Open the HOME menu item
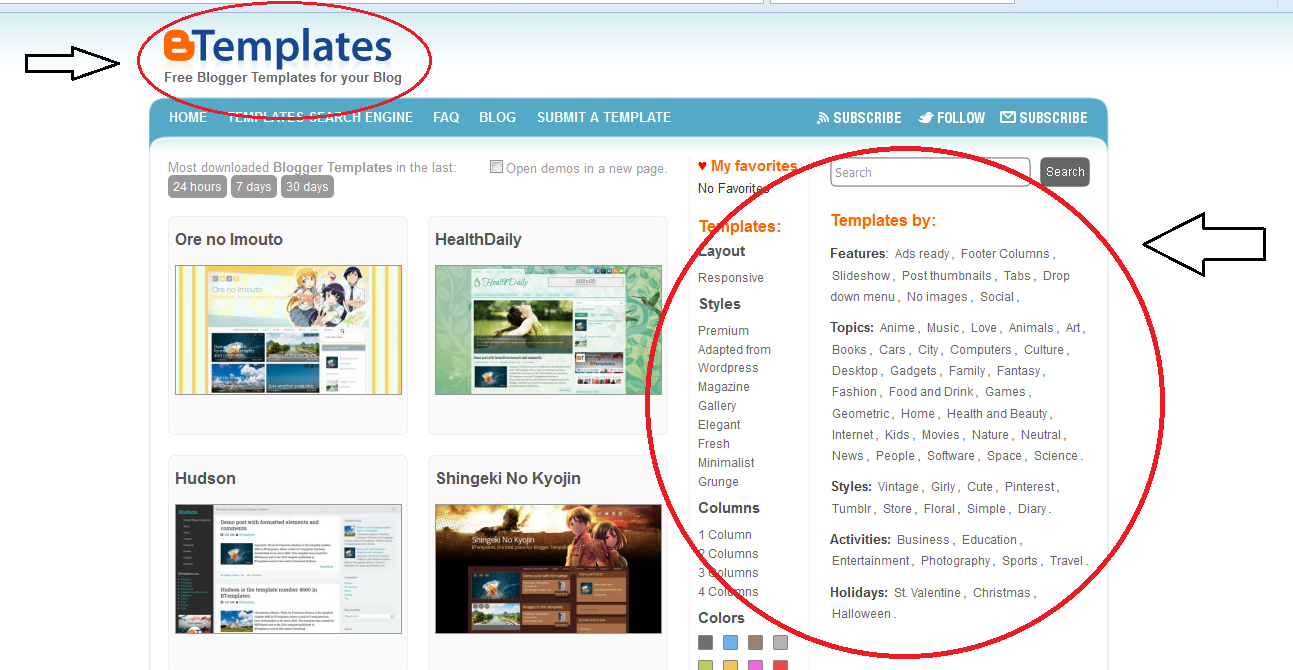 pos(187,117)
